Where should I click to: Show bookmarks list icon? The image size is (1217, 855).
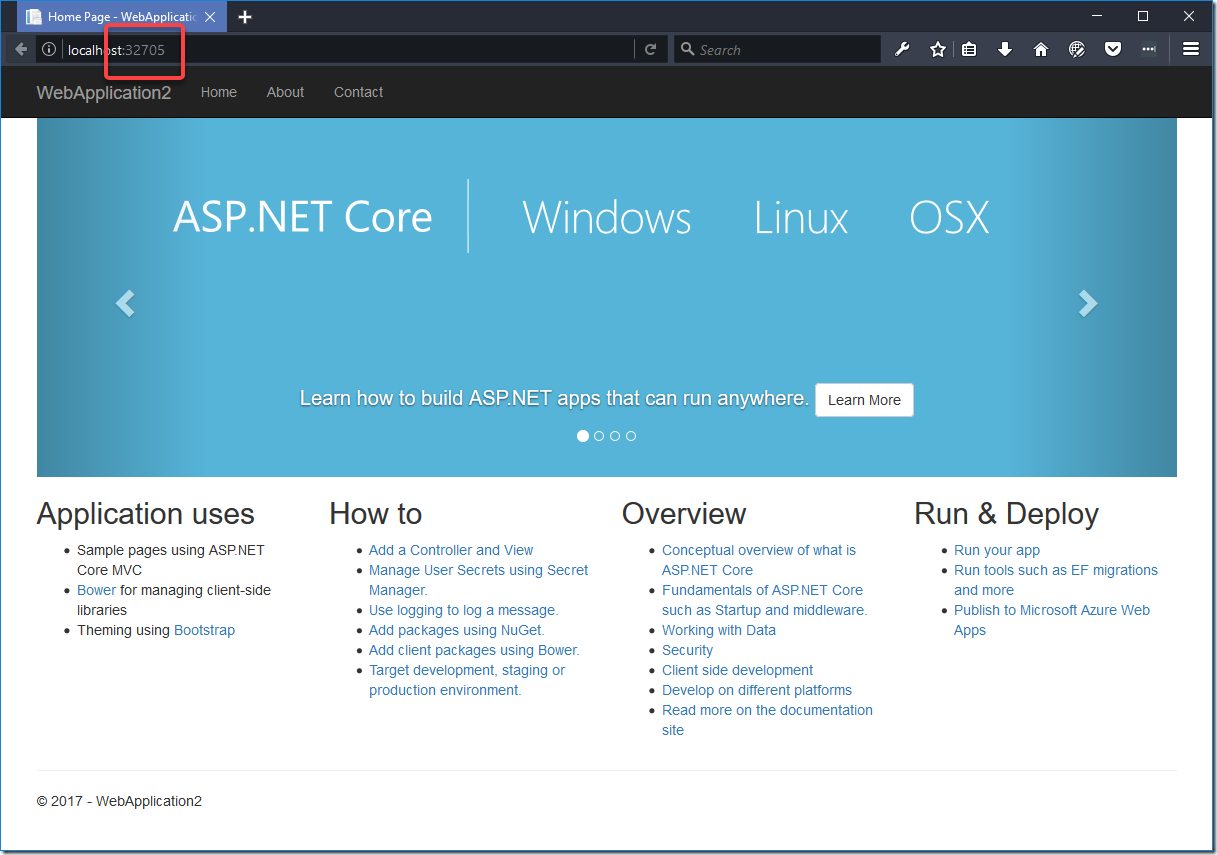tap(969, 49)
